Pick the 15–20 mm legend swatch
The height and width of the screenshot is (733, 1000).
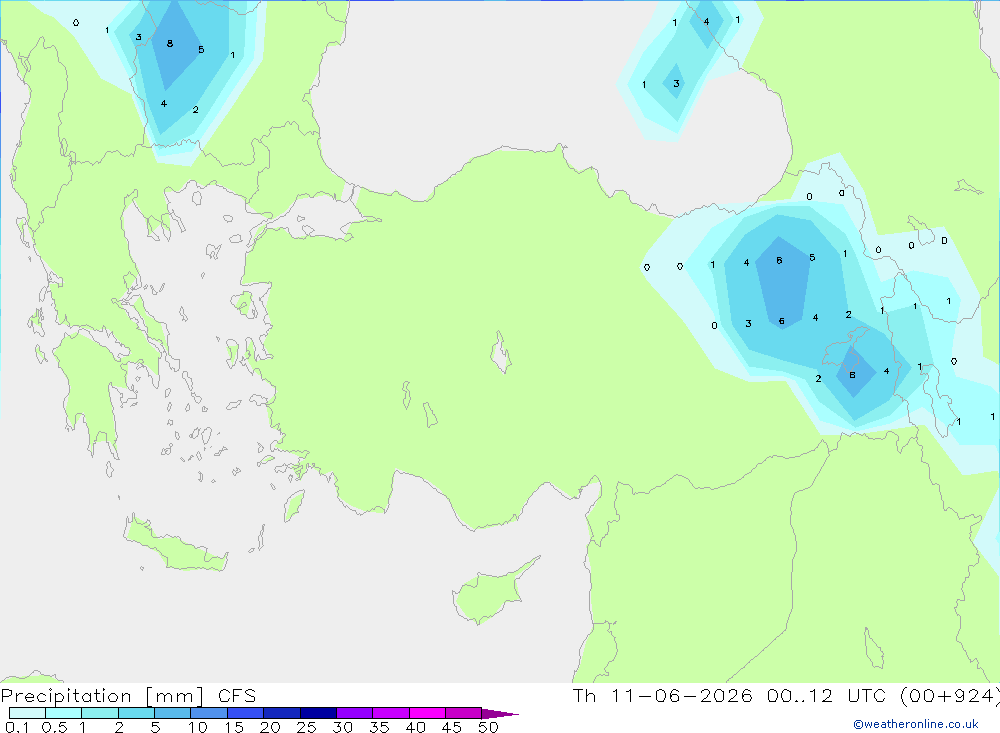[246, 713]
